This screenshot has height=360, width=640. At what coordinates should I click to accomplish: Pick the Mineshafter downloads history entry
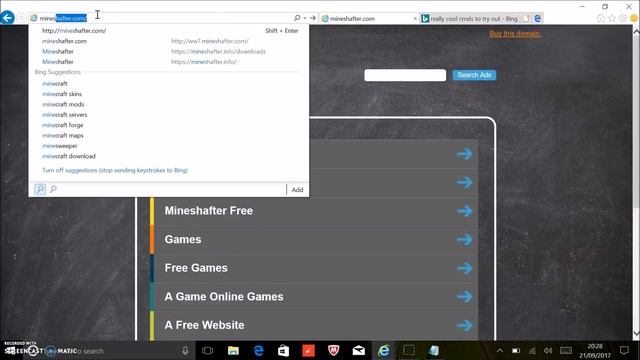pos(168,51)
